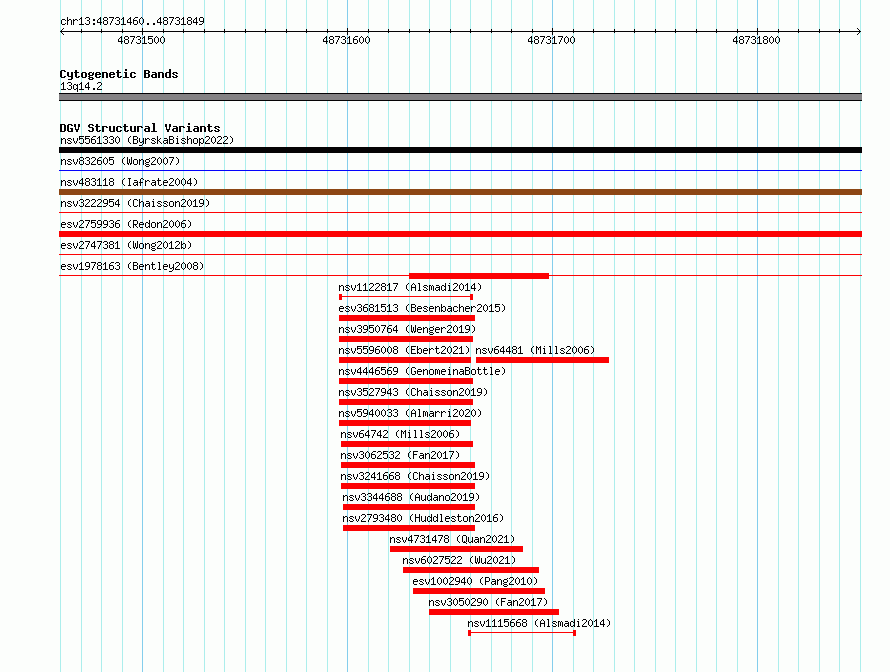Select the red bar under nsv64481
The height and width of the screenshot is (672, 890).
pos(542,360)
